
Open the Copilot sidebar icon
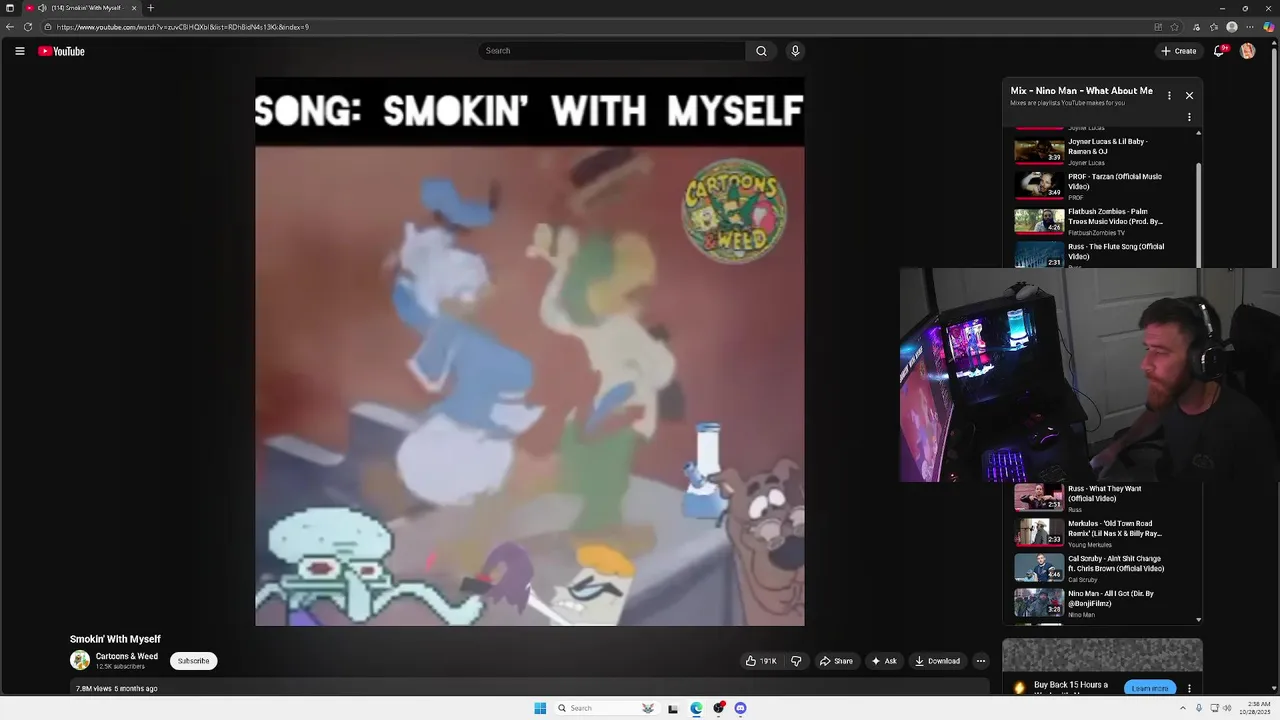pyautogui.click(x=1269, y=27)
